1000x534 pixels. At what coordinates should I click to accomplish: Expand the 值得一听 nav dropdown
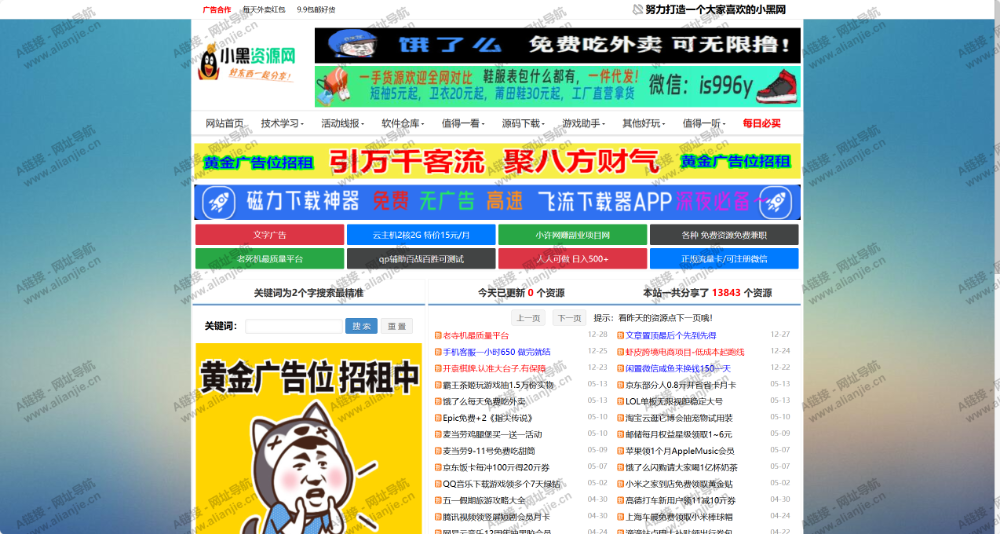[704, 124]
